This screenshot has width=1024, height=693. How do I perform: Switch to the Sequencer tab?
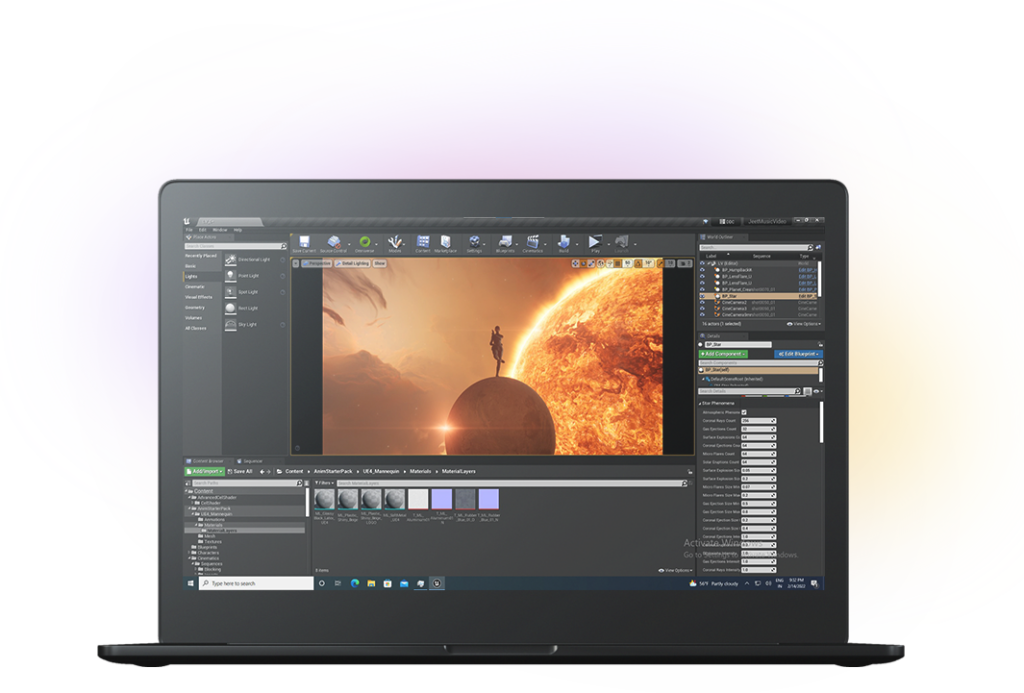[x=252, y=461]
